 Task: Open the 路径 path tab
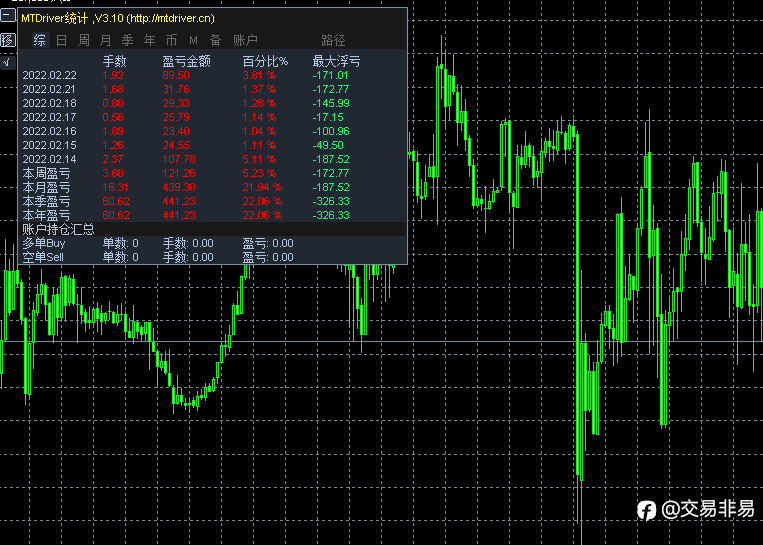[333, 40]
